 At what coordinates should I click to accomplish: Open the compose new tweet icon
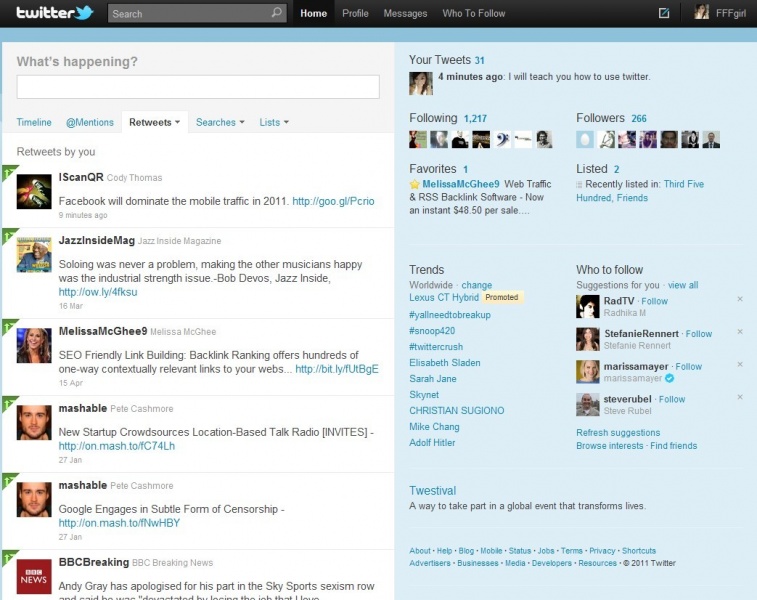click(x=663, y=14)
